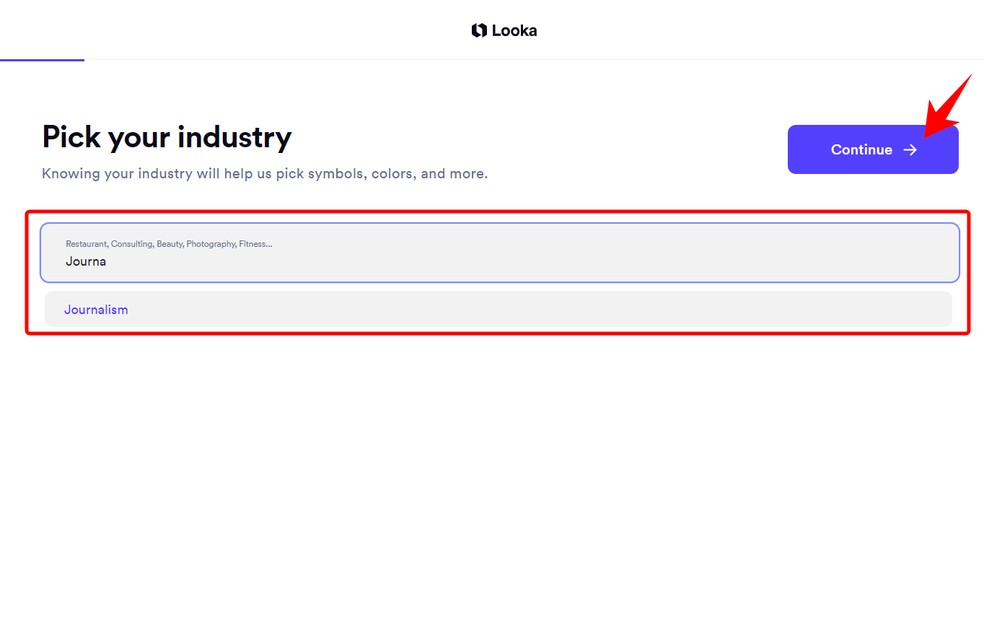Click the word "Photography" in the placeholder hint
The image size is (984, 623).
[x=210, y=244]
